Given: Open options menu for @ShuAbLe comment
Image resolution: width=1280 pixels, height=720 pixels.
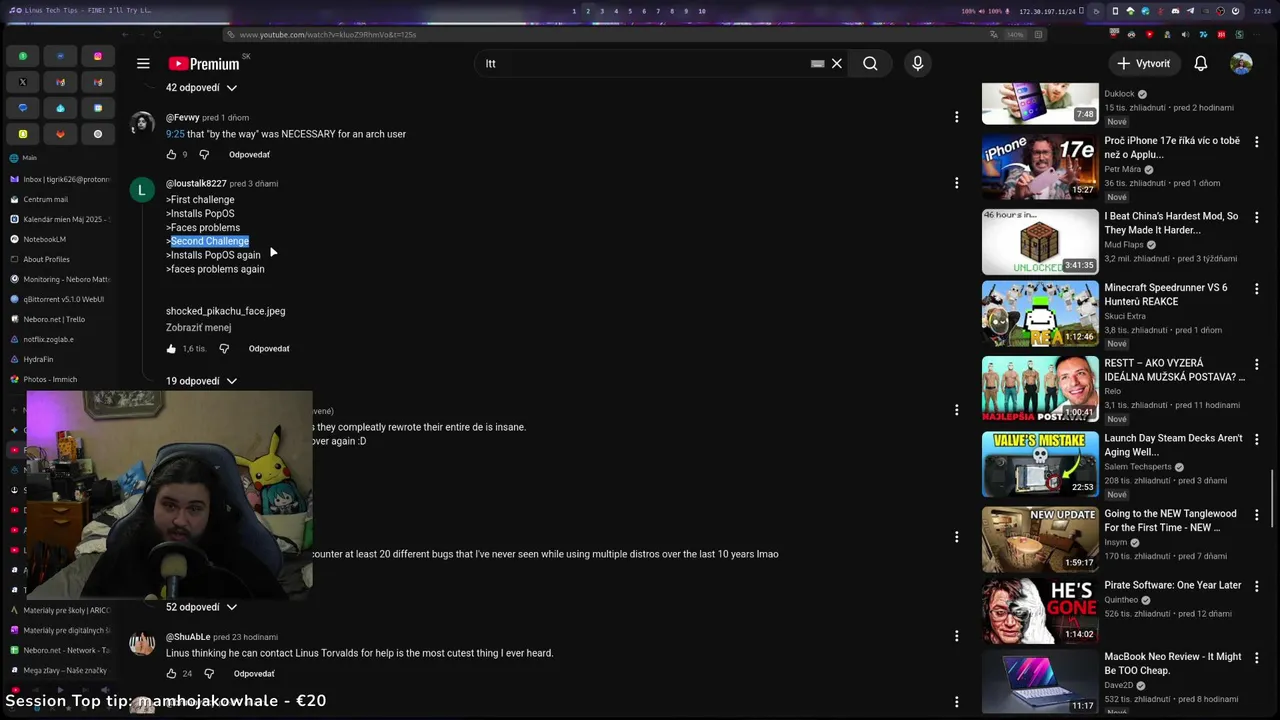Looking at the screenshot, I should pos(956,636).
